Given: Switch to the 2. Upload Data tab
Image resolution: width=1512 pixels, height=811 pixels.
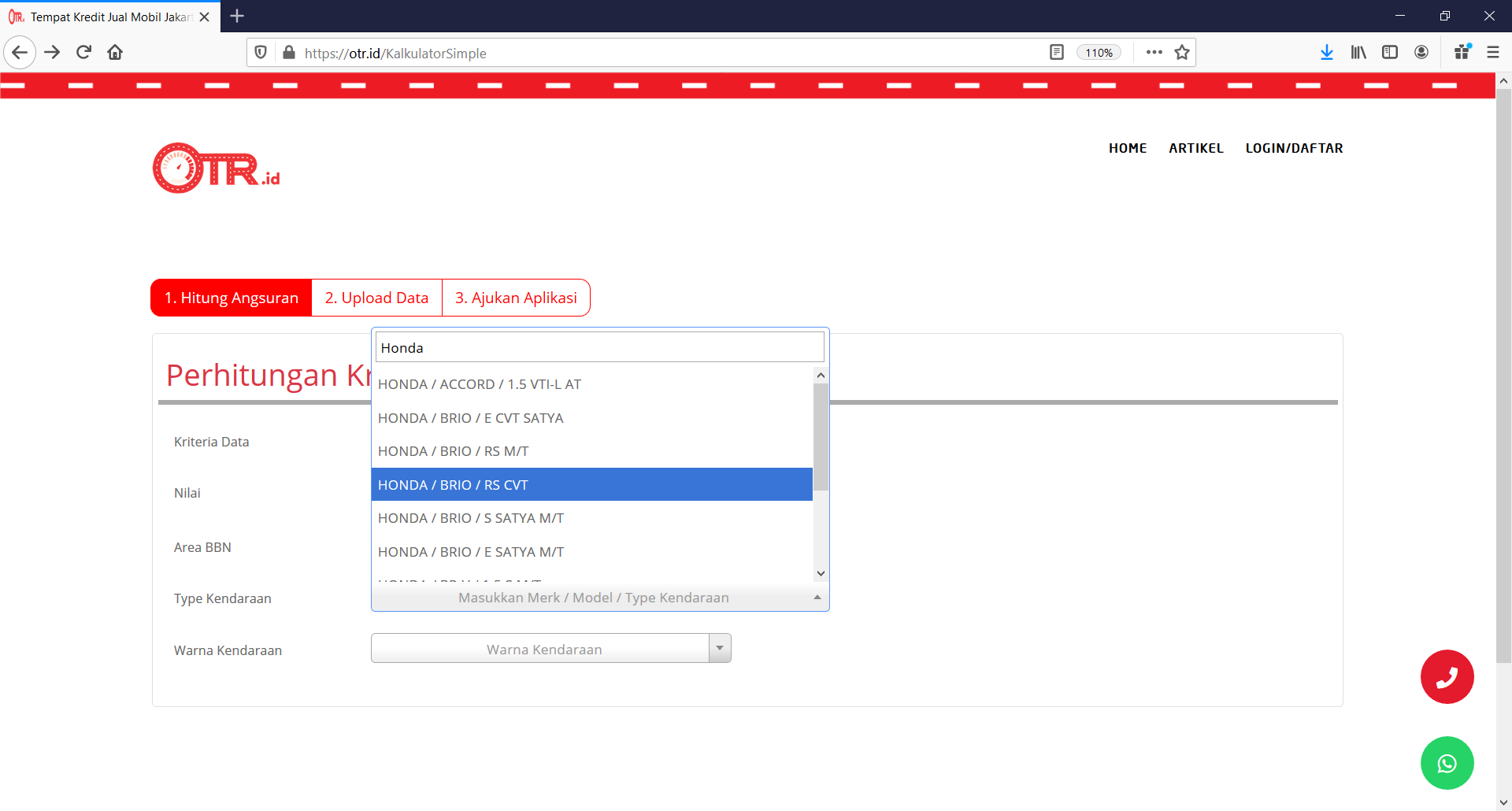Looking at the screenshot, I should pyautogui.click(x=376, y=298).
